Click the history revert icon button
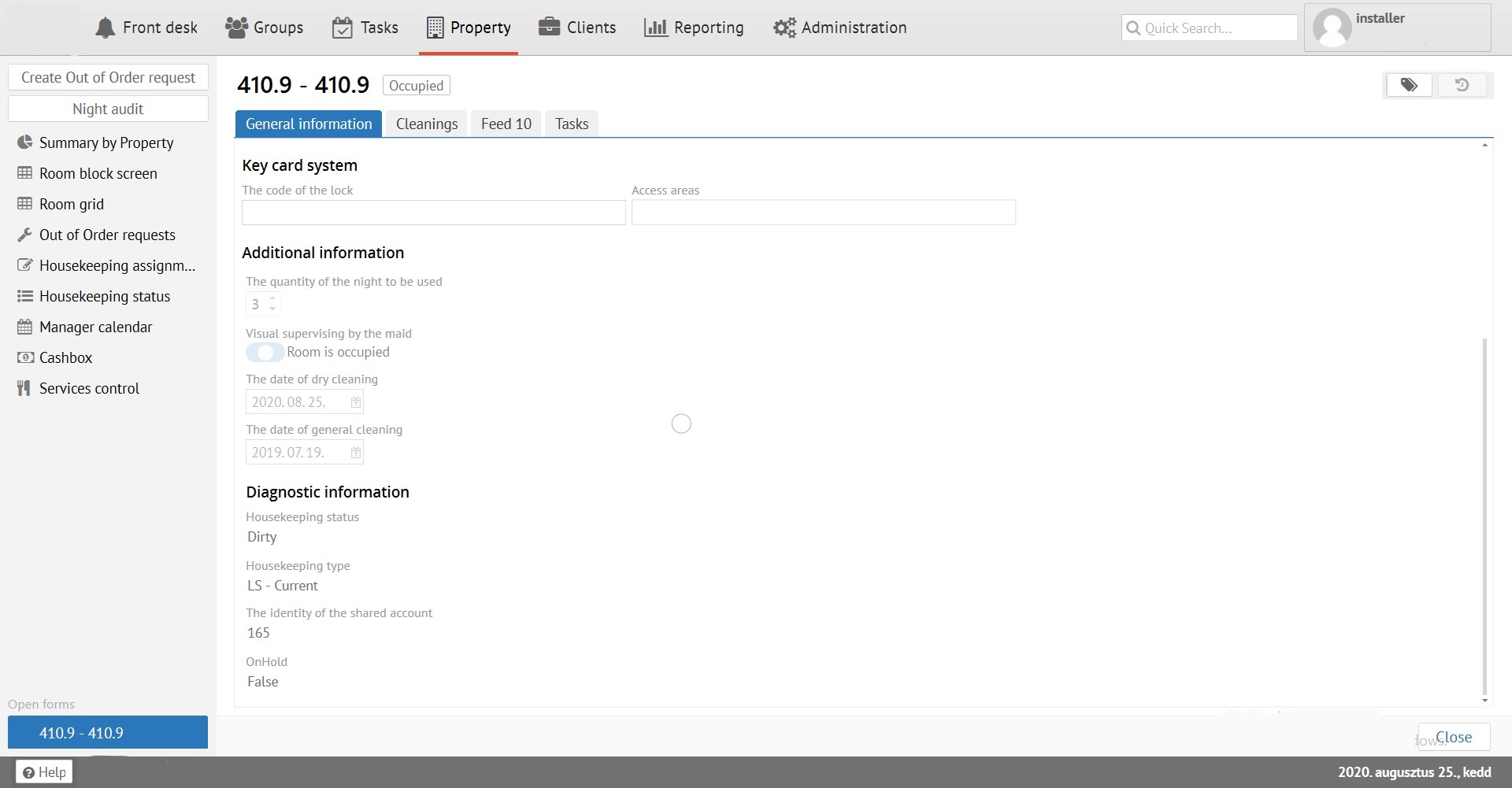 (1462, 85)
